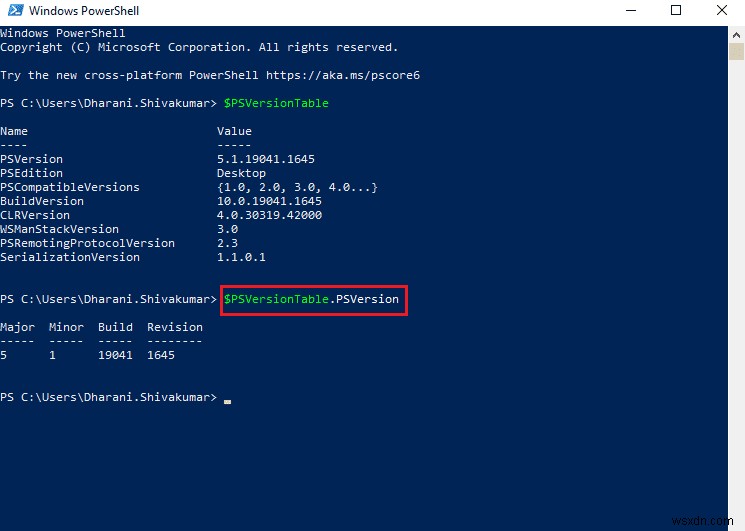
Task: Click the 'Major' column header
Action: [x=18, y=327]
